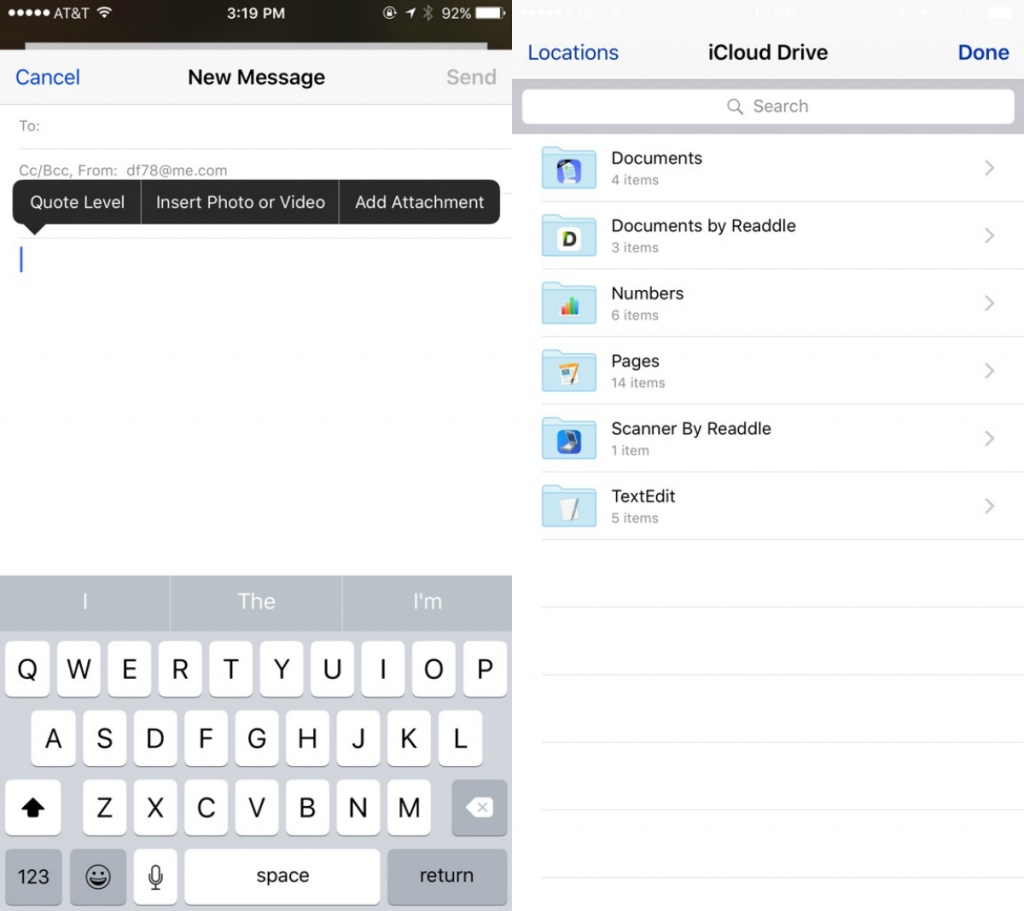Tap the L key
This screenshot has width=1024, height=911.
click(460, 739)
